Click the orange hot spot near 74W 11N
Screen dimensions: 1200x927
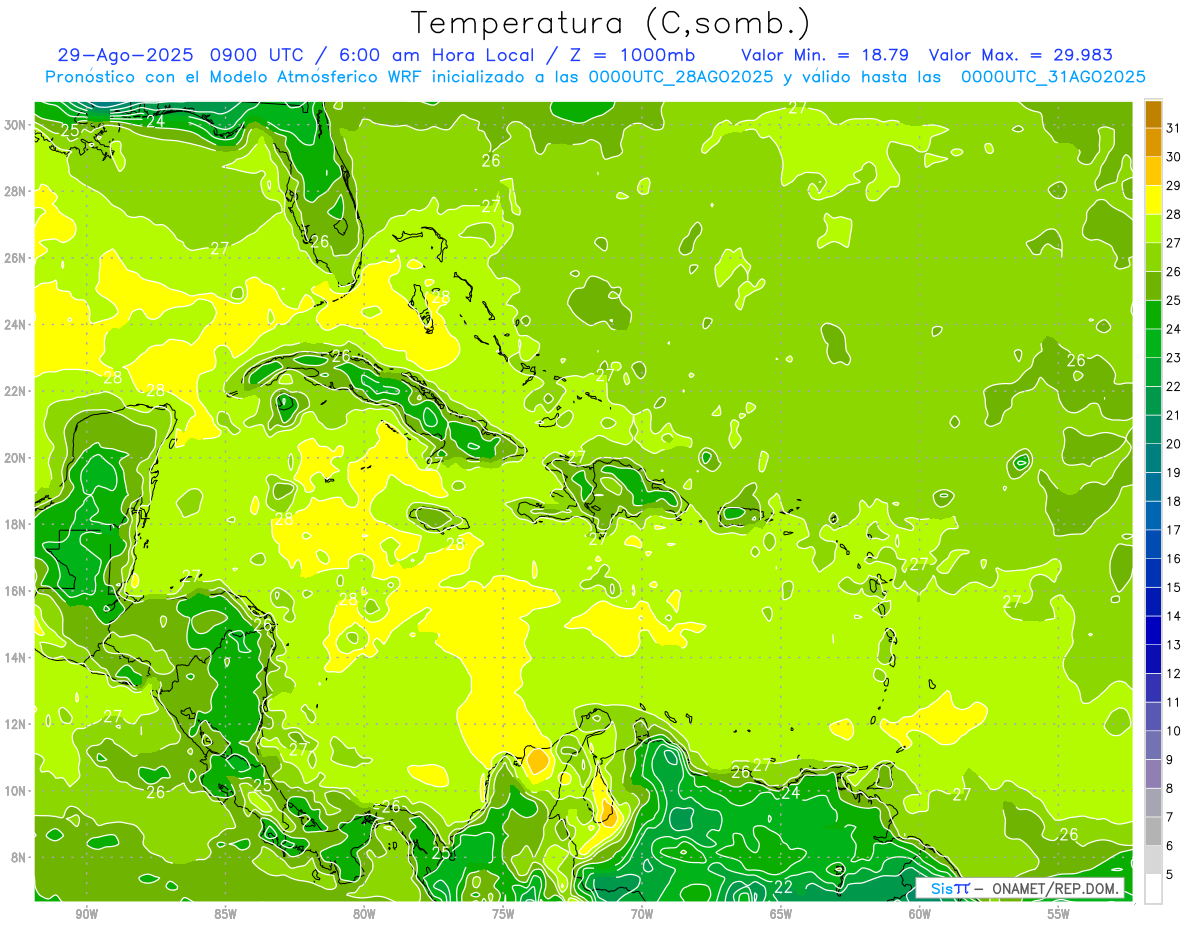pyautogui.click(x=537, y=761)
